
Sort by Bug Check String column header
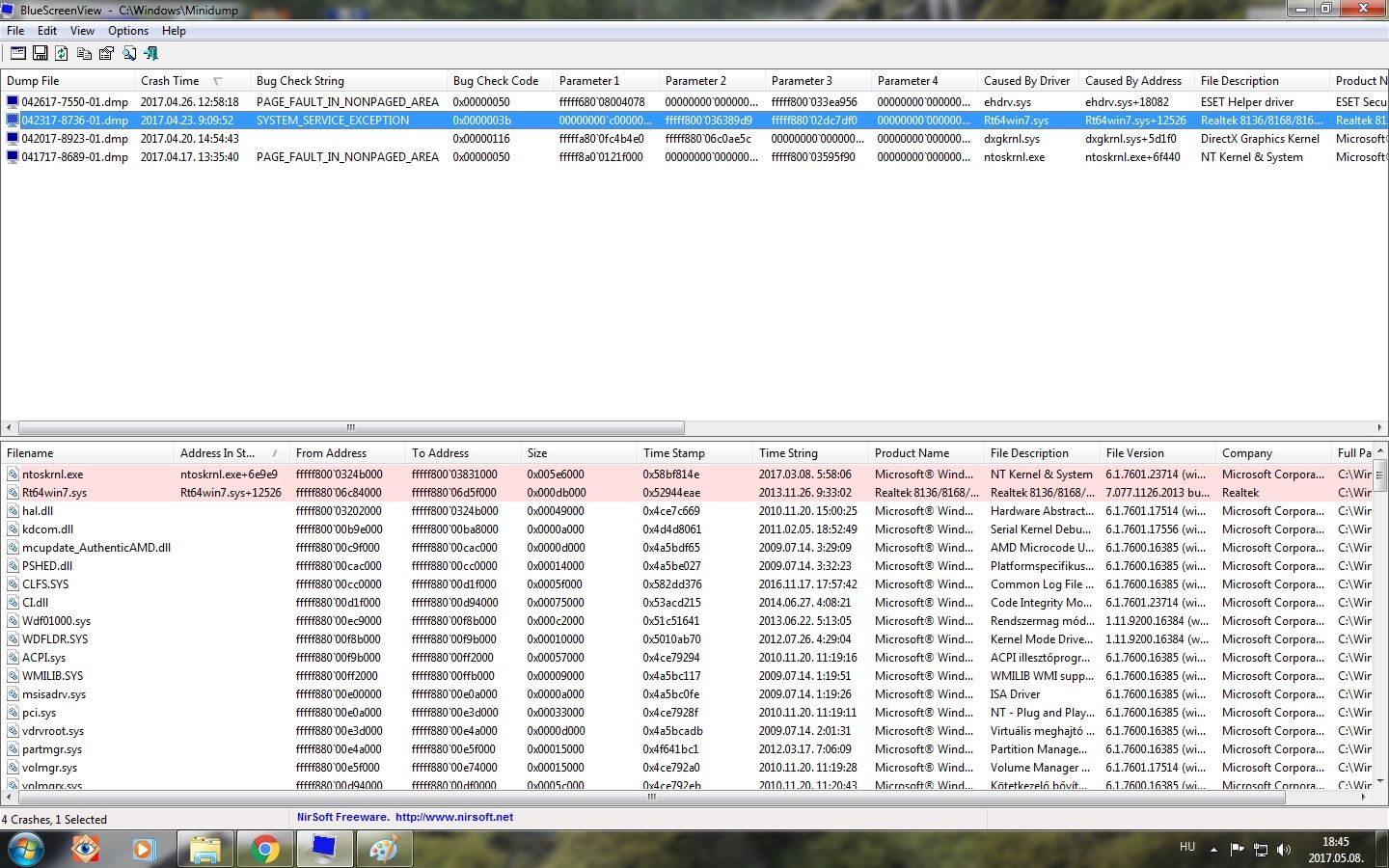pos(348,81)
